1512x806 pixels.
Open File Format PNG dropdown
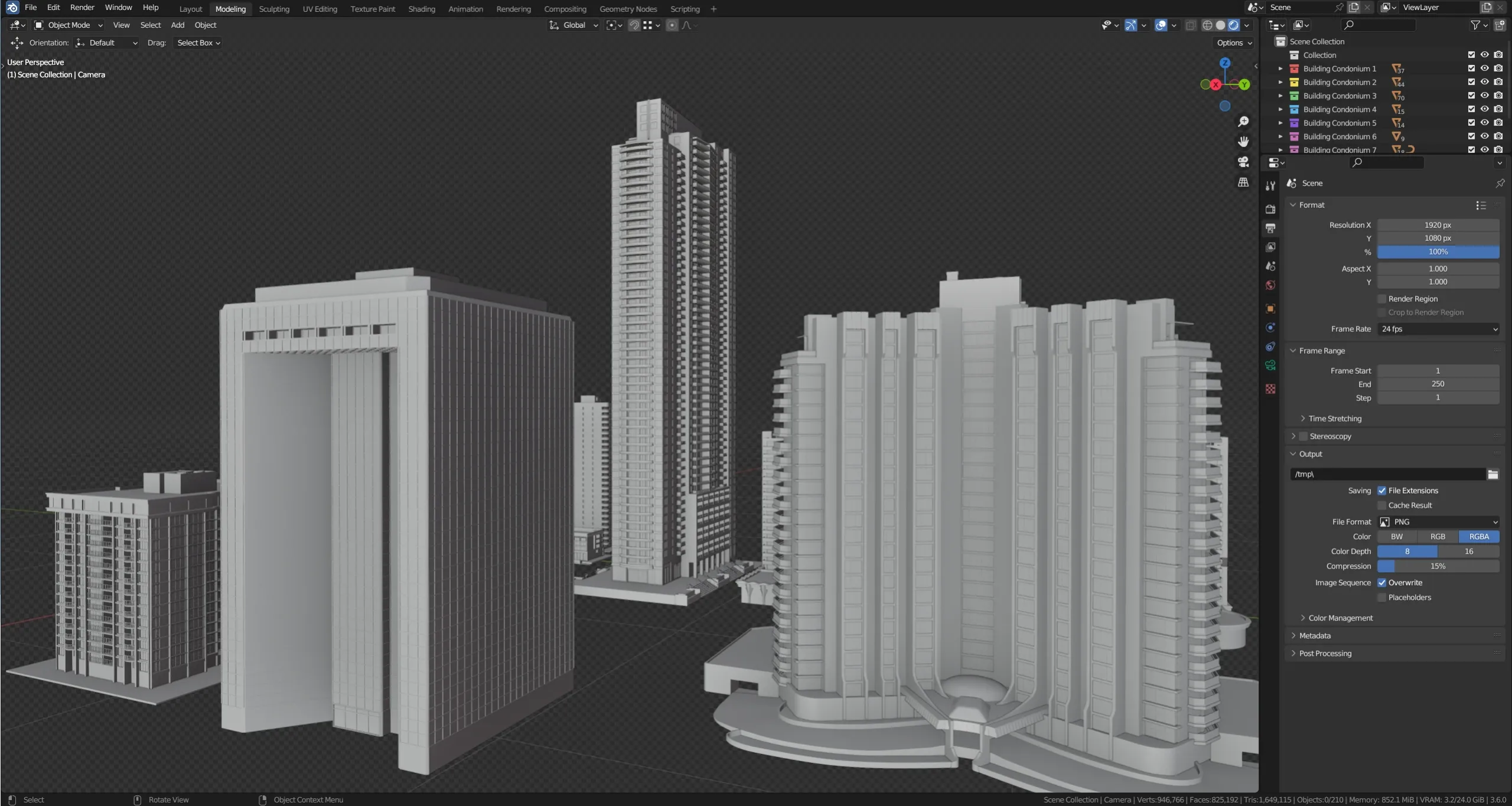pyautogui.click(x=1438, y=522)
